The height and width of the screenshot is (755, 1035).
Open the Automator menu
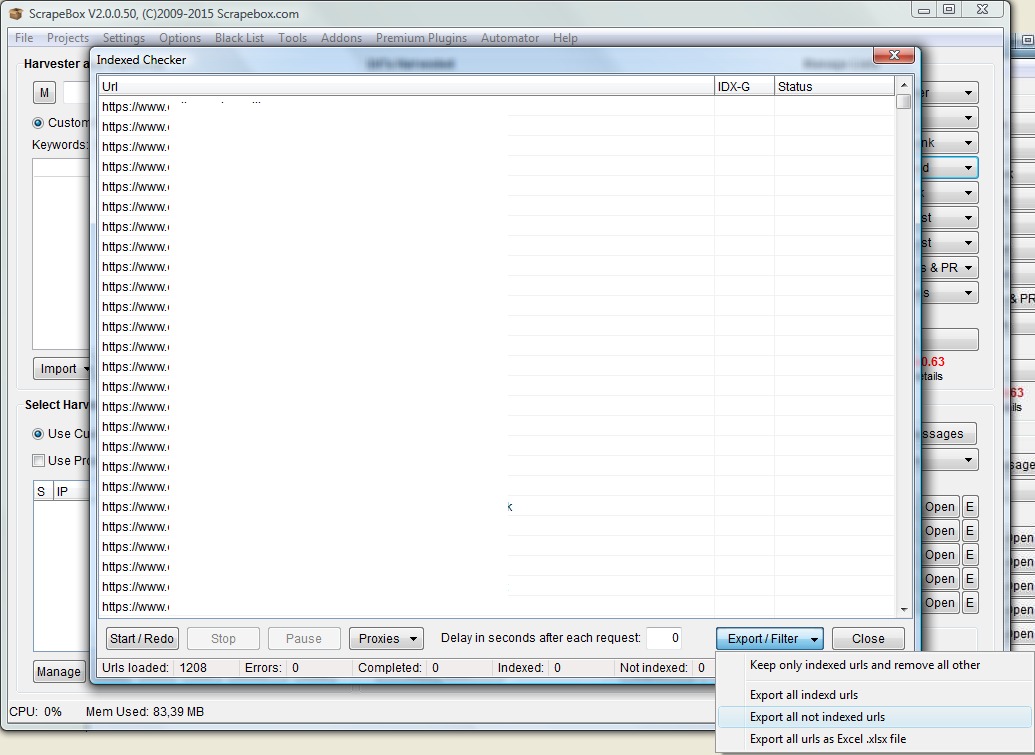click(x=510, y=38)
